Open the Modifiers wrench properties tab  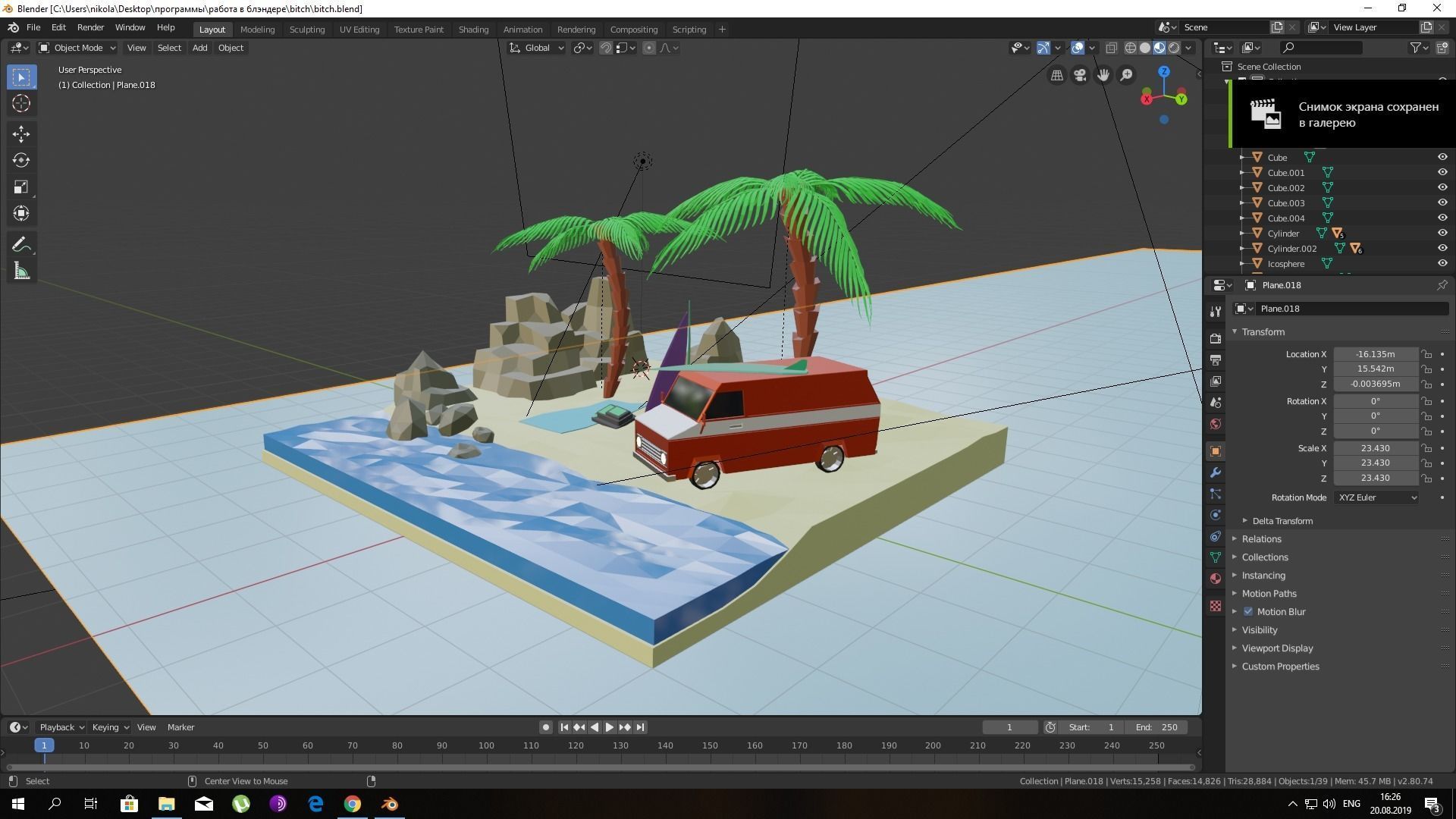coord(1216,472)
